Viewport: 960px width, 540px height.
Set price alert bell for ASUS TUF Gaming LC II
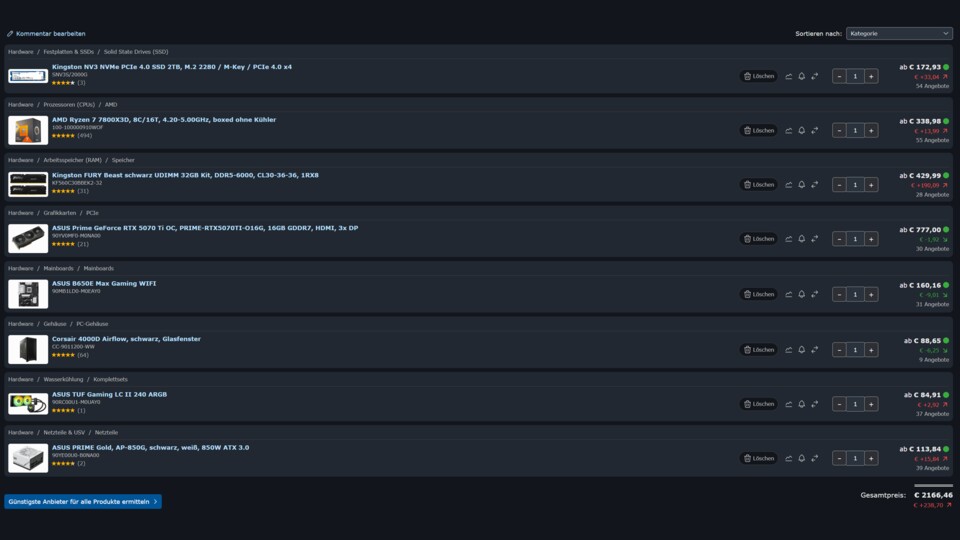point(801,404)
